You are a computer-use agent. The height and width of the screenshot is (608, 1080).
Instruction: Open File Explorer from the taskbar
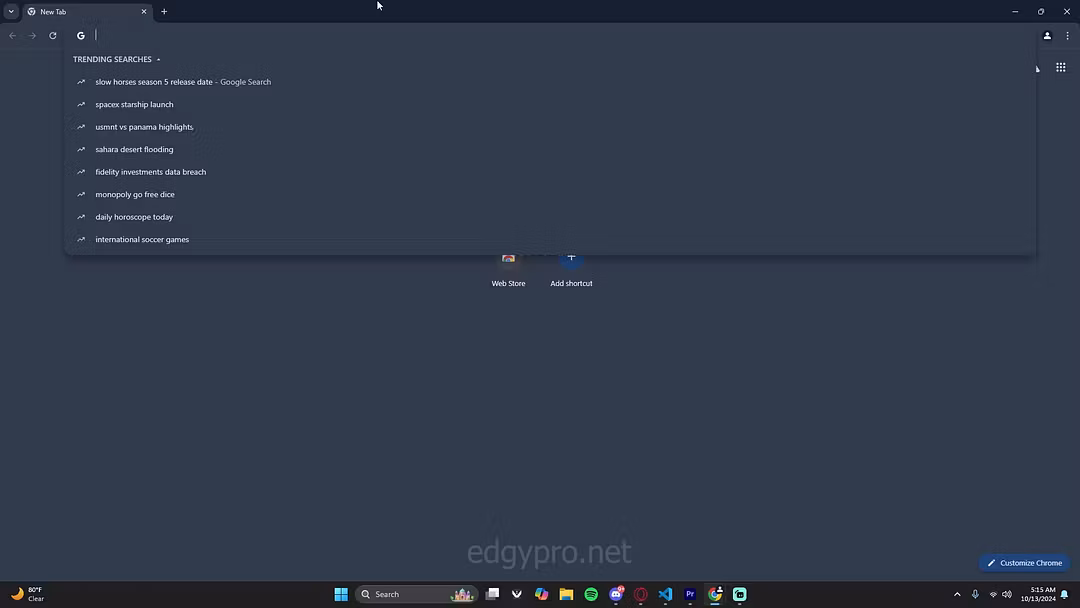566,594
